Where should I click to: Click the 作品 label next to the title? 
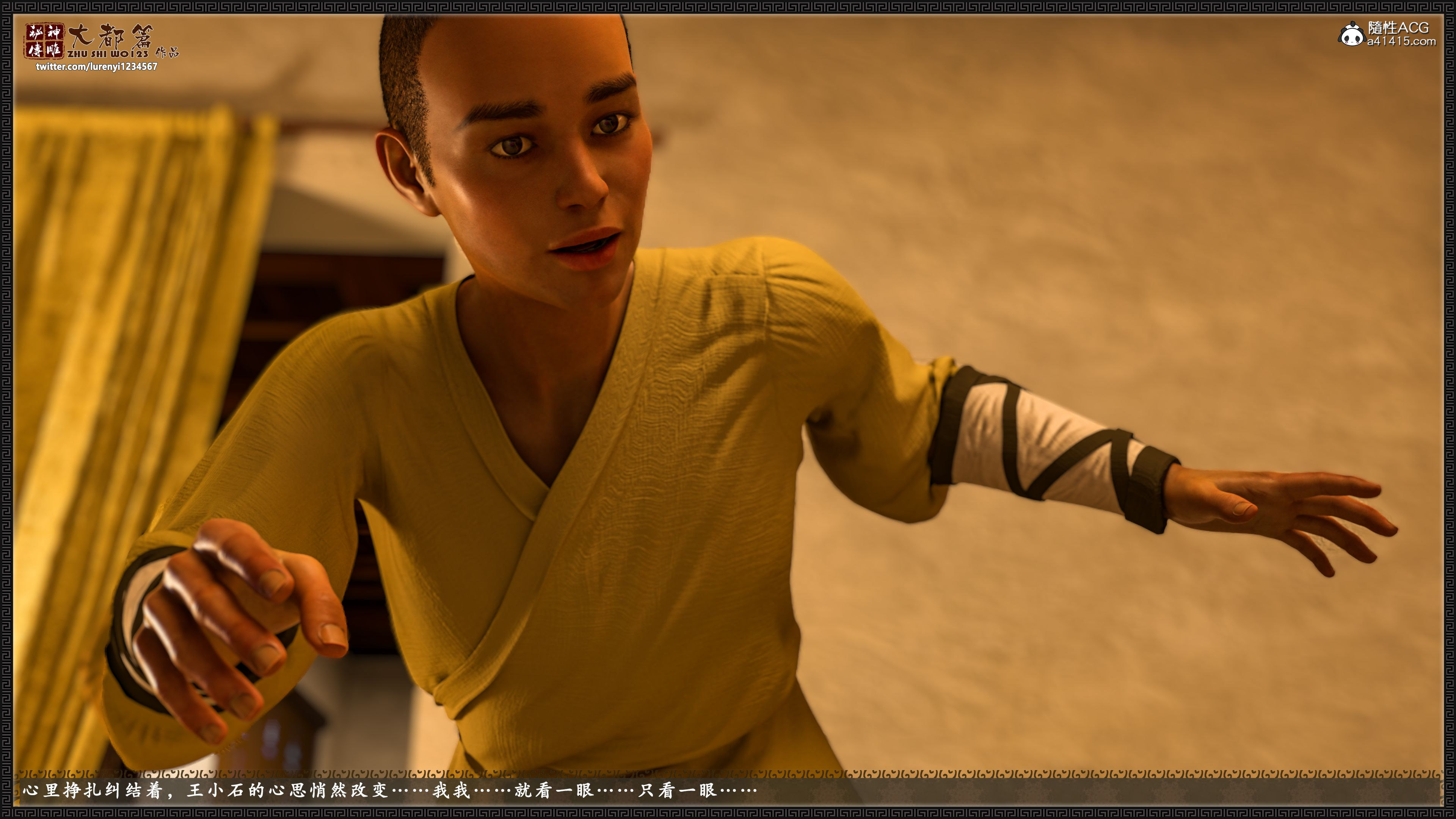167,53
